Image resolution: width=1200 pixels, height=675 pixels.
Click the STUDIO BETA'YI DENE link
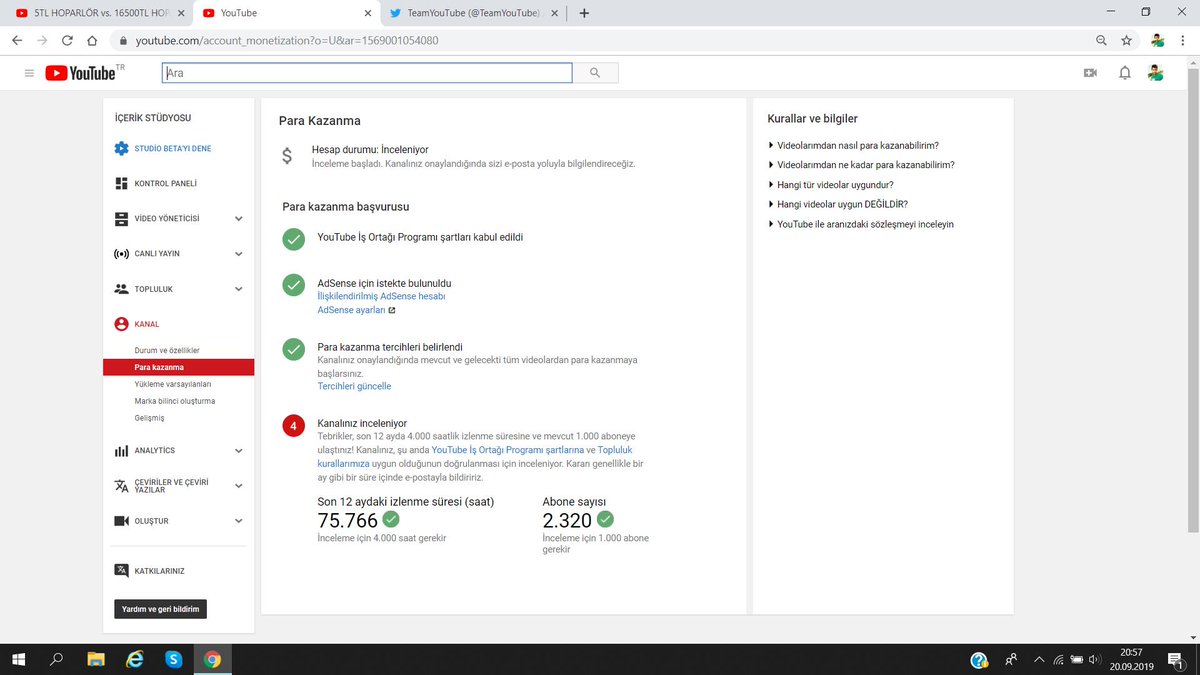coord(172,148)
